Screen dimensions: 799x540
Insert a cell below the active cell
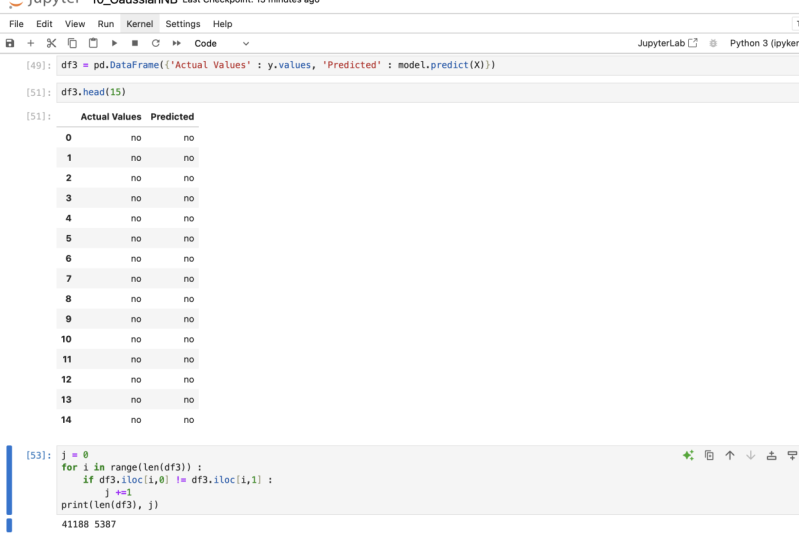(x=792, y=455)
